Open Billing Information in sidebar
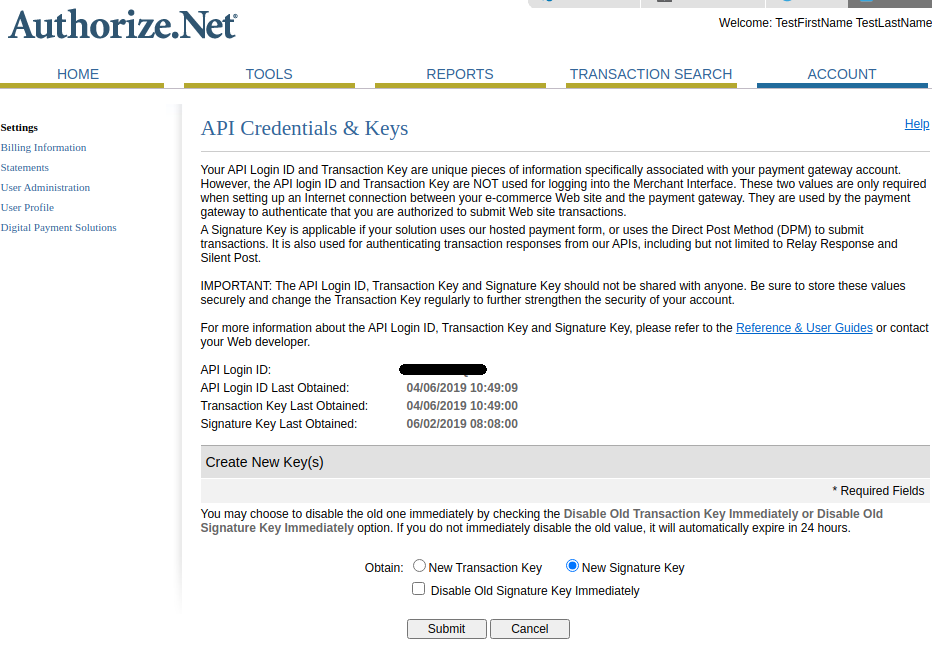The width and height of the screenshot is (932, 648). coord(43,147)
